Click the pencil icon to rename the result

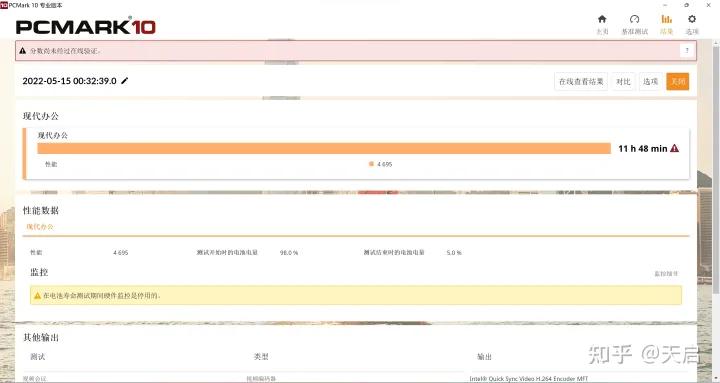[x=124, y=81]
